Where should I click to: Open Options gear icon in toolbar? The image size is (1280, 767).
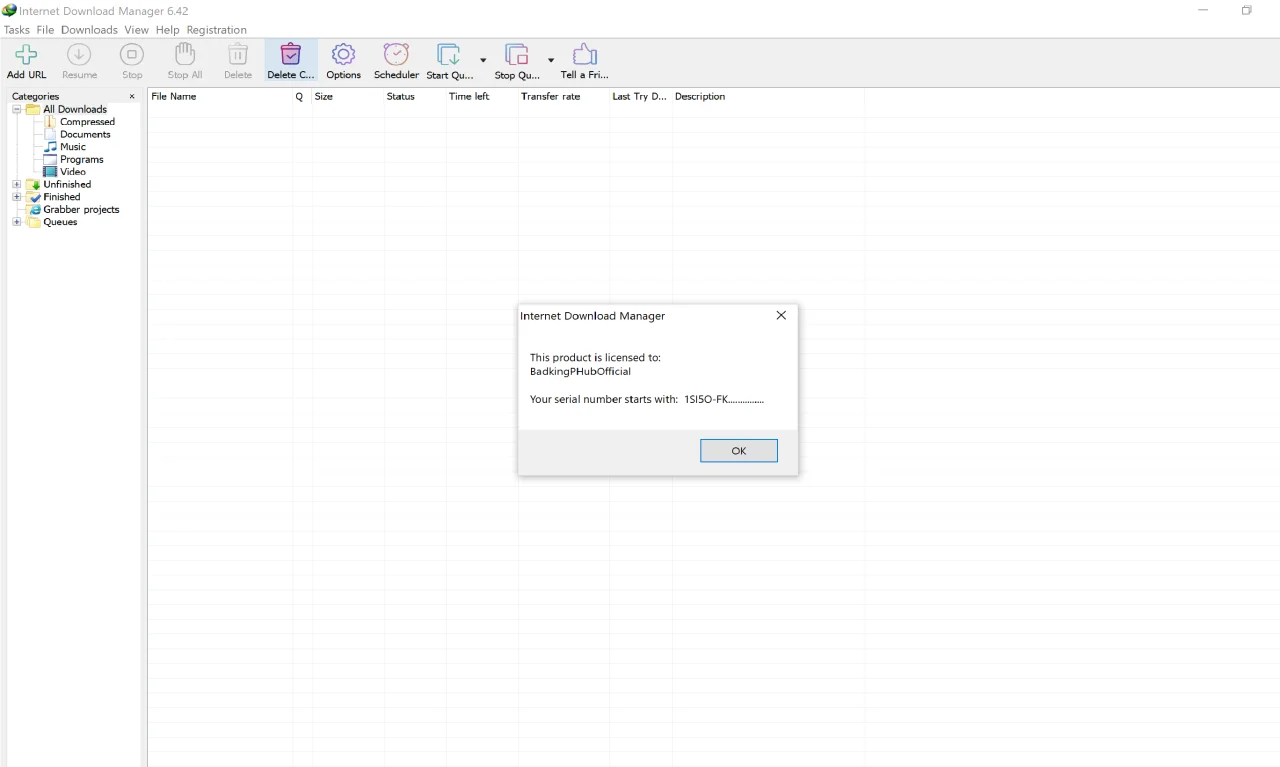click(343, 55)
